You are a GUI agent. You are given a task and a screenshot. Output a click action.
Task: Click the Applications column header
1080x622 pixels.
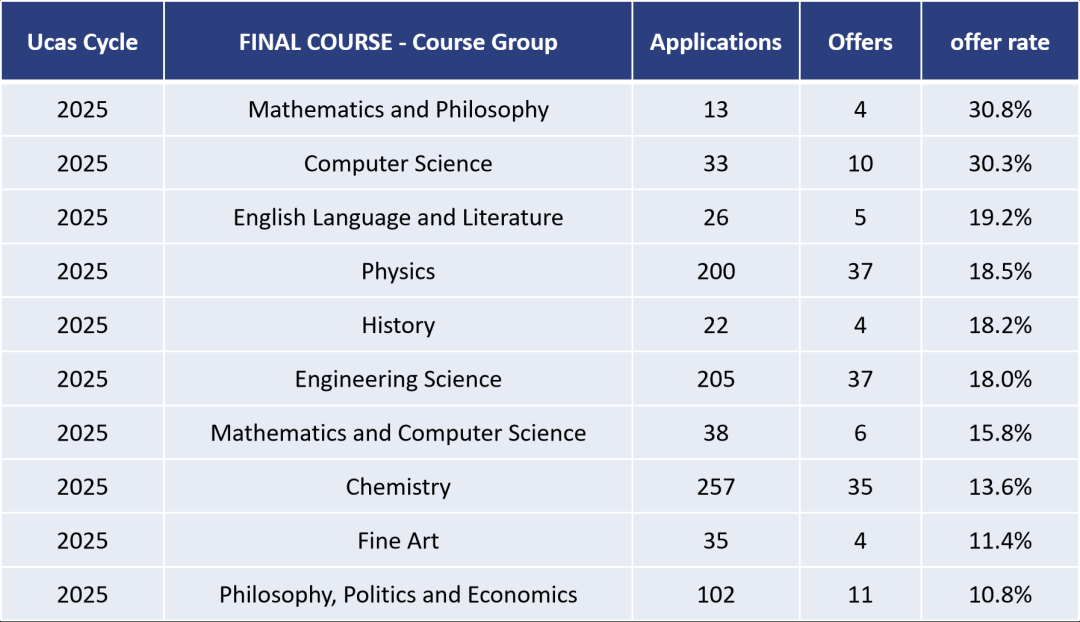pos(716,42)
